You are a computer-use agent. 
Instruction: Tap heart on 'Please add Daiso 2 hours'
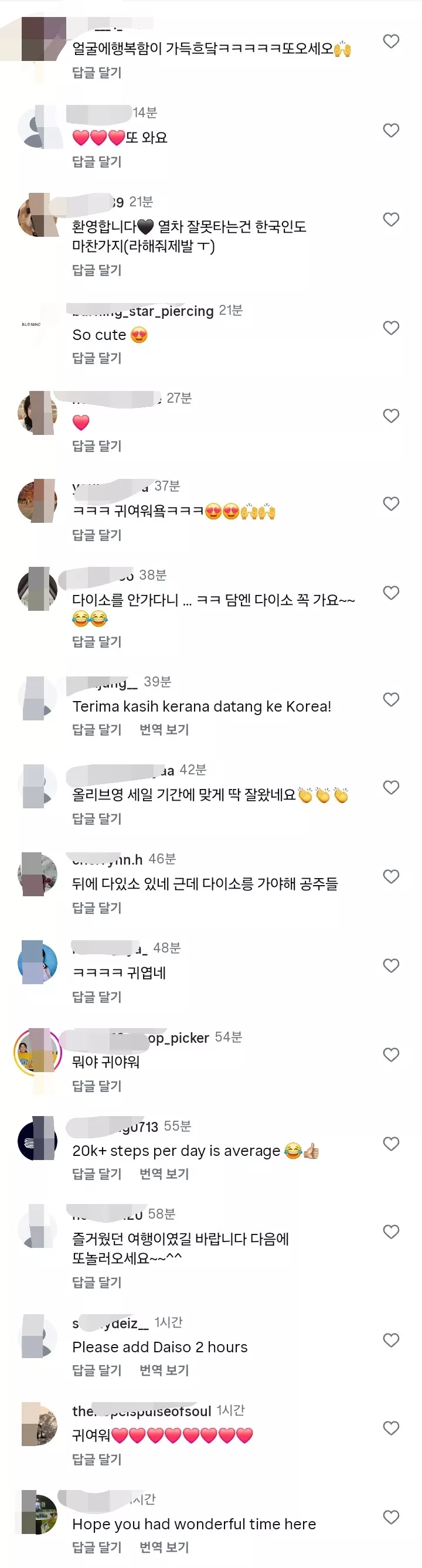pyautogui.click(x=391, y=1341)
